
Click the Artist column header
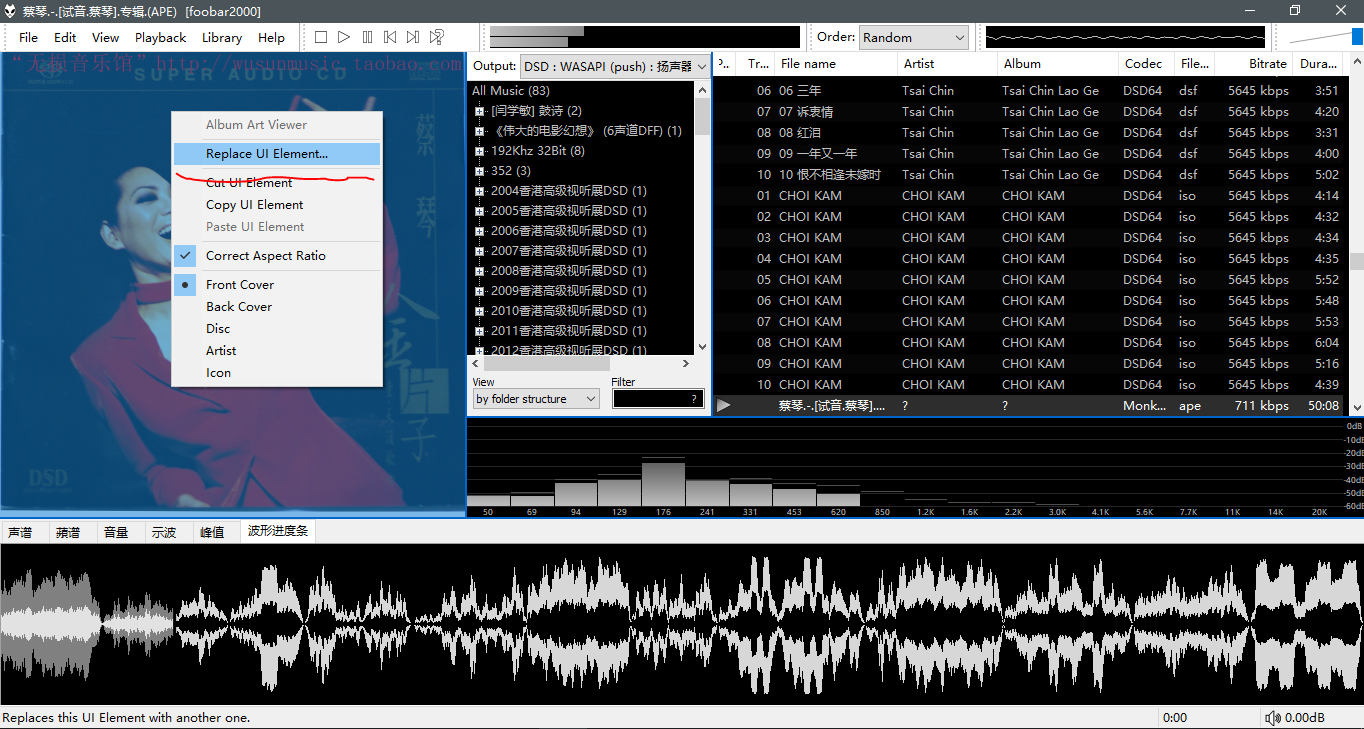tap(918, 63)
